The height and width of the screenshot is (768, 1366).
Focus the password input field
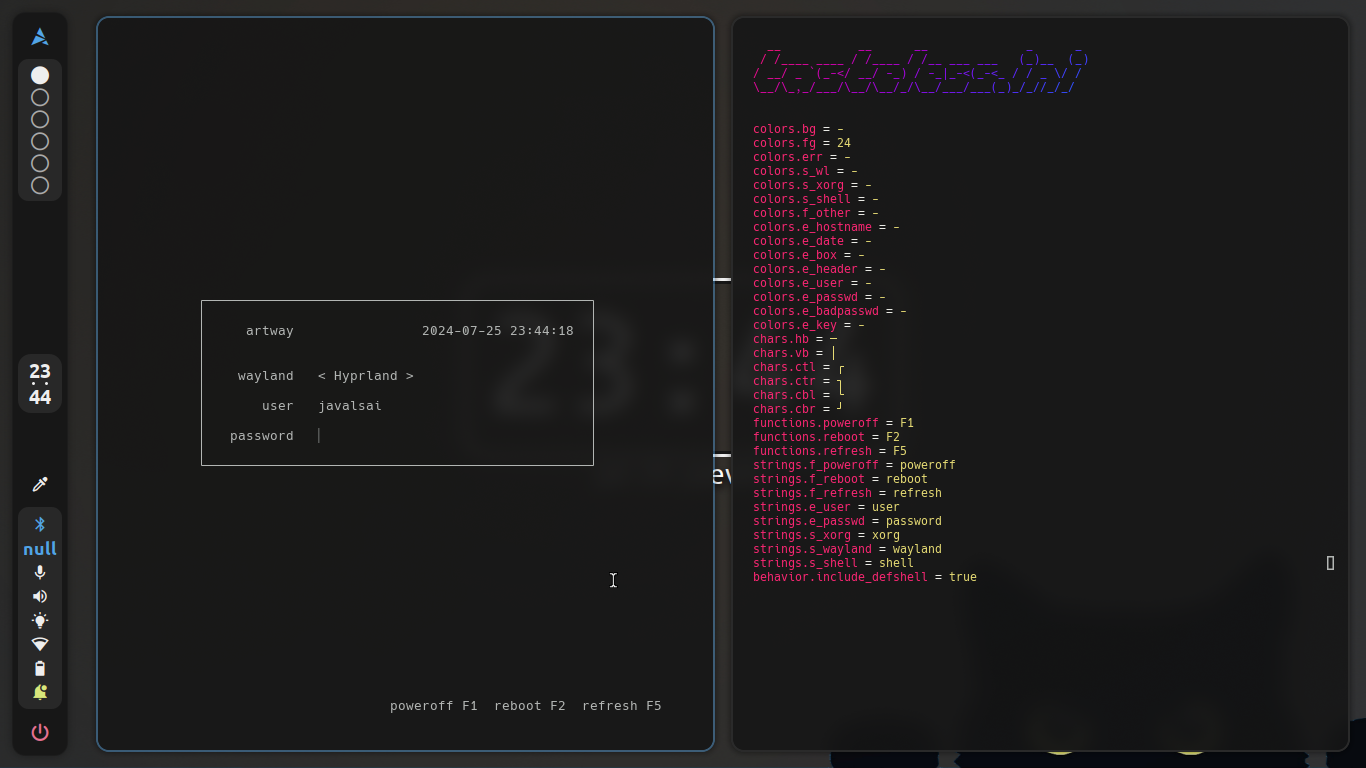(445, 435)
